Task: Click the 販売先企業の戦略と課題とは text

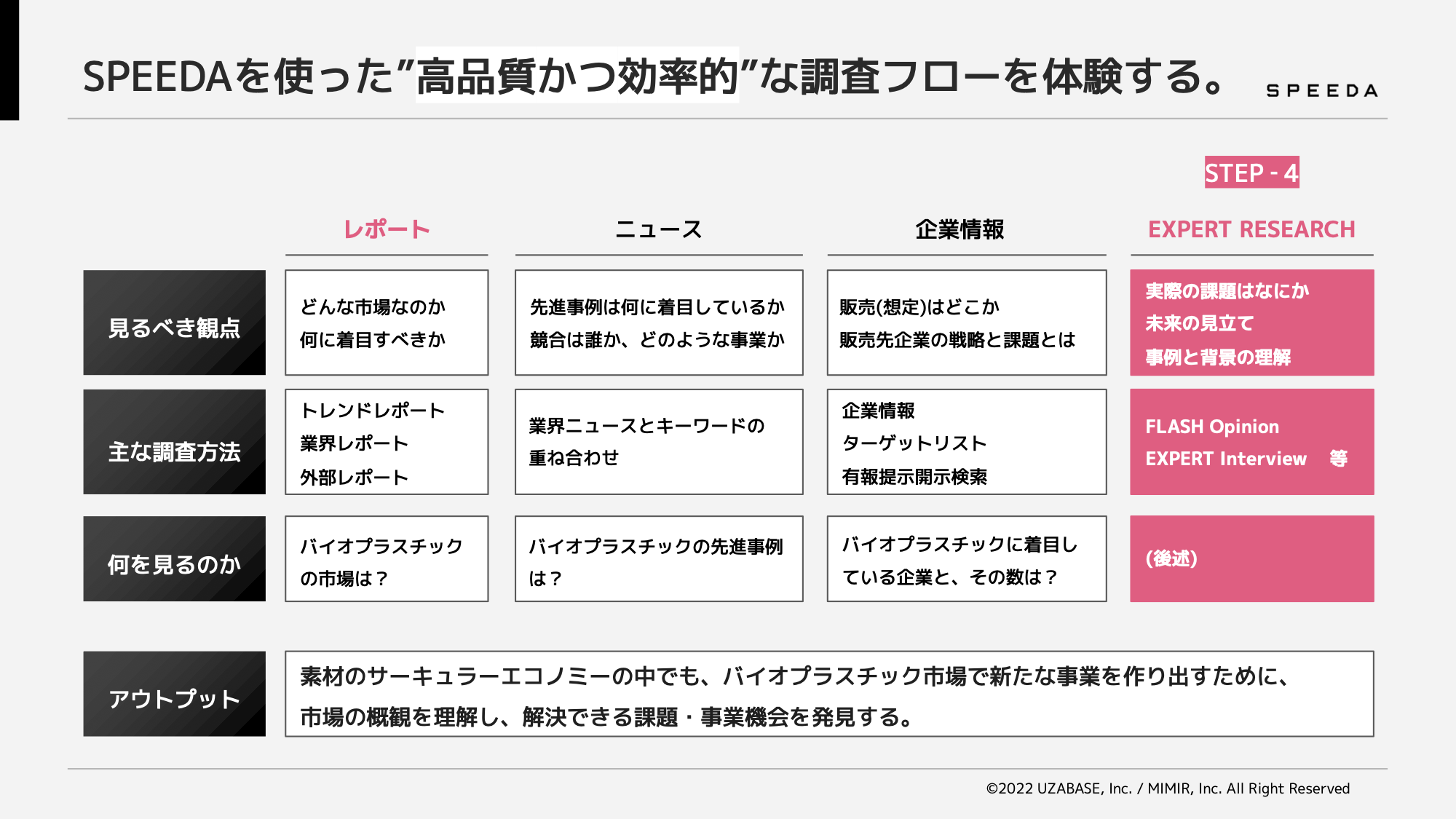Action: point(957,340)
